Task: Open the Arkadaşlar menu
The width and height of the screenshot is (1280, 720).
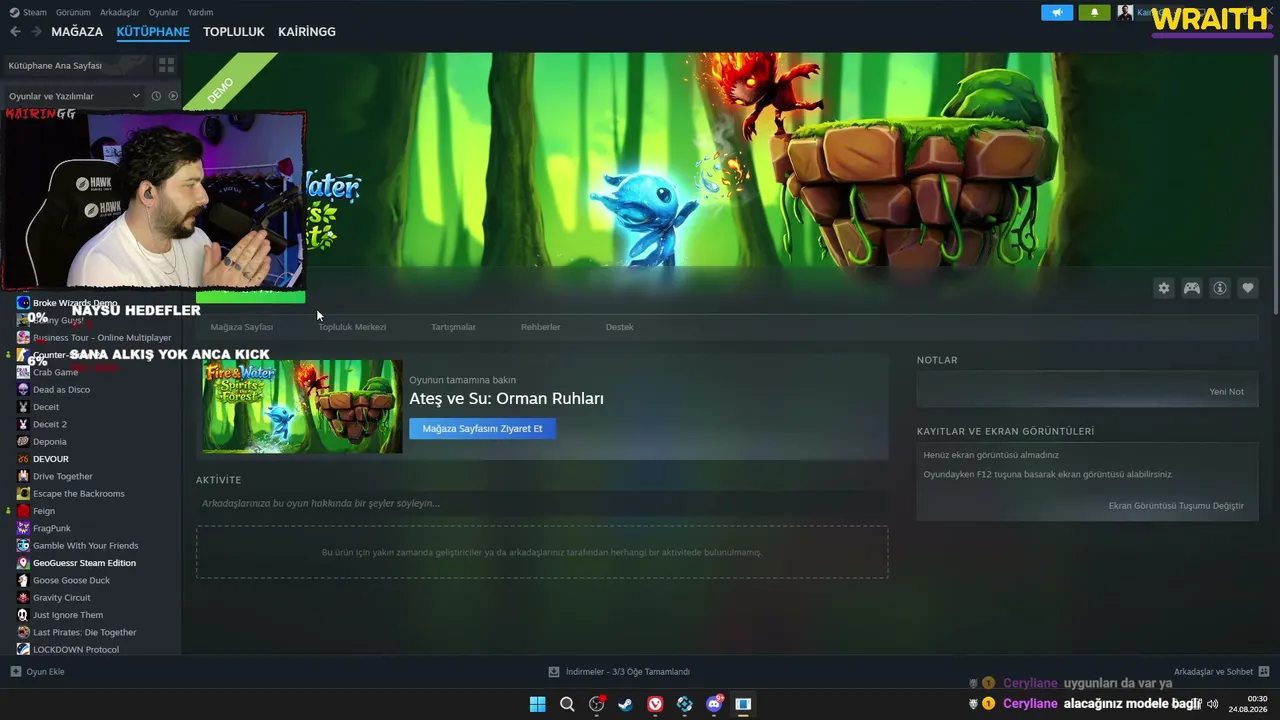Action: [120, 13]
